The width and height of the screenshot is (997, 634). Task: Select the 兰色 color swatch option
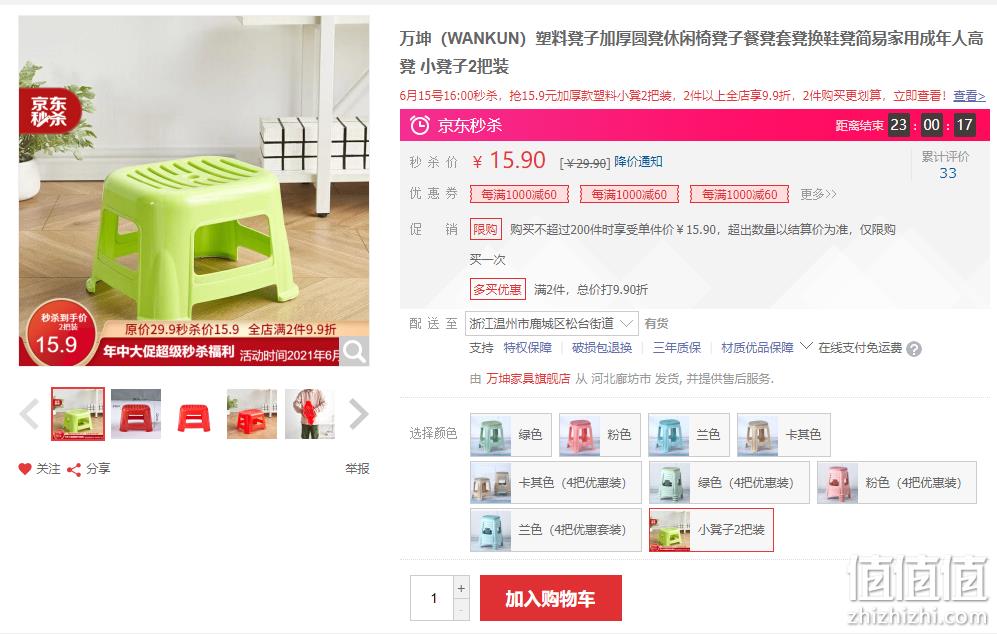pyautogui.click(x=689, y=434)
